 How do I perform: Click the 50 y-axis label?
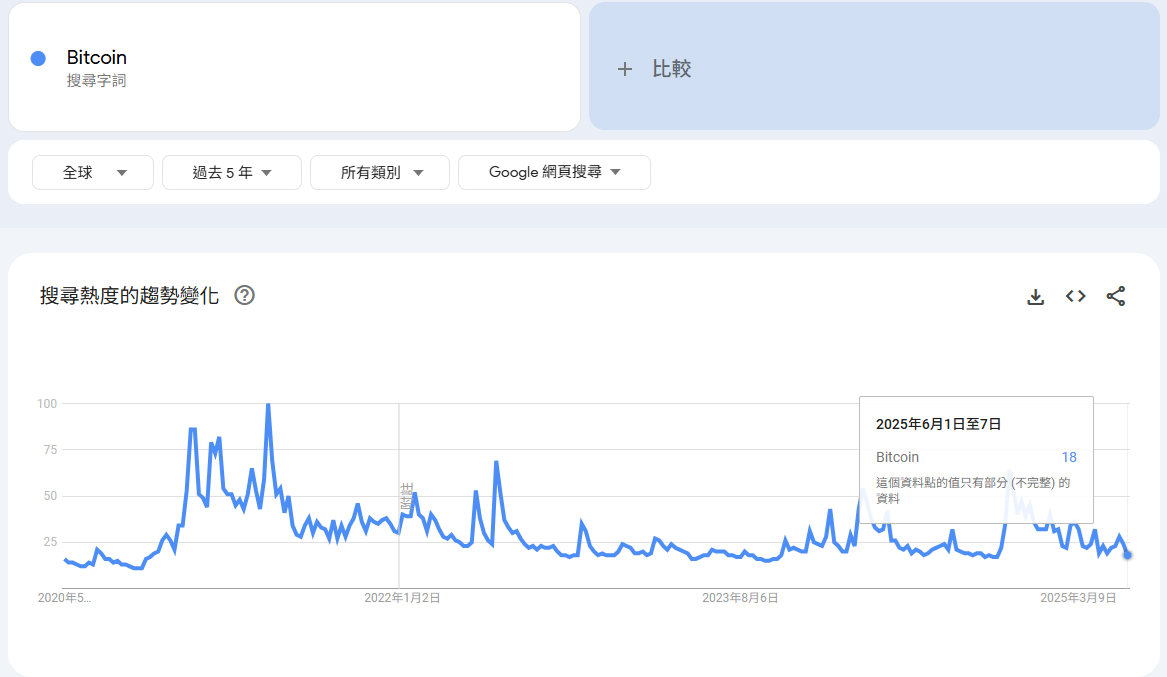click(50, 495)
